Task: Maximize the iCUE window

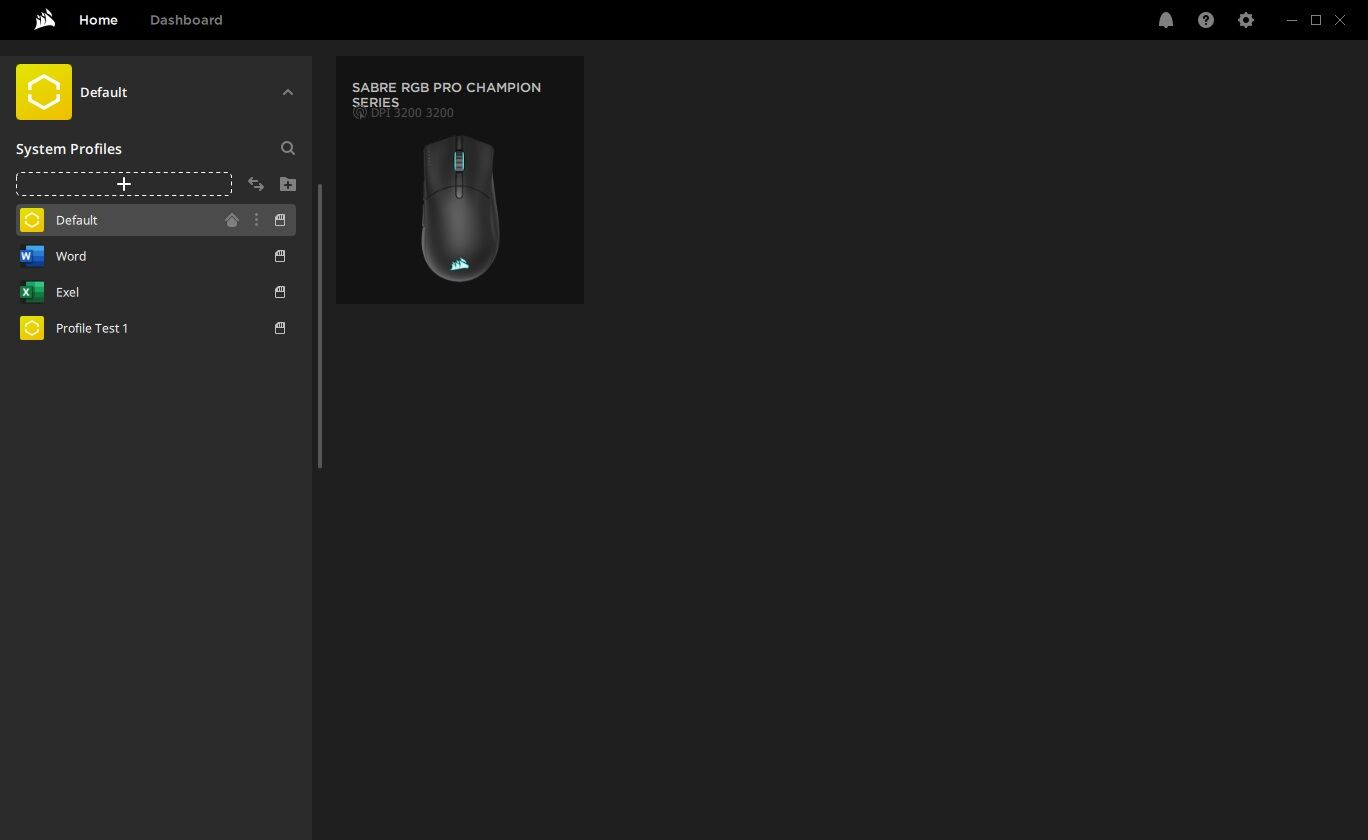Action: pos(1316,20)
